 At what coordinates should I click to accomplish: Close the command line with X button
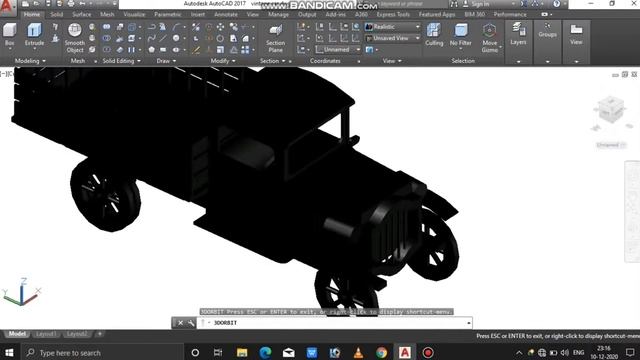180,323
